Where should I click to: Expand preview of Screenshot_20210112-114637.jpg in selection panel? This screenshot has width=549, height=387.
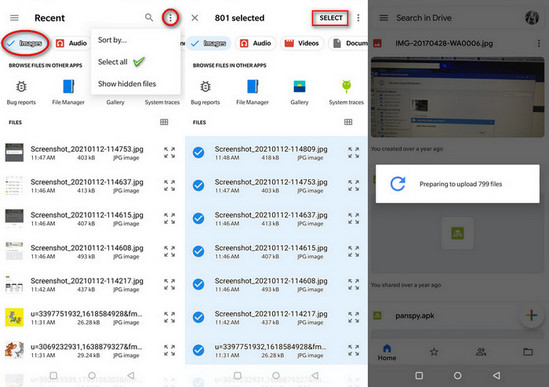coord(354,218)
